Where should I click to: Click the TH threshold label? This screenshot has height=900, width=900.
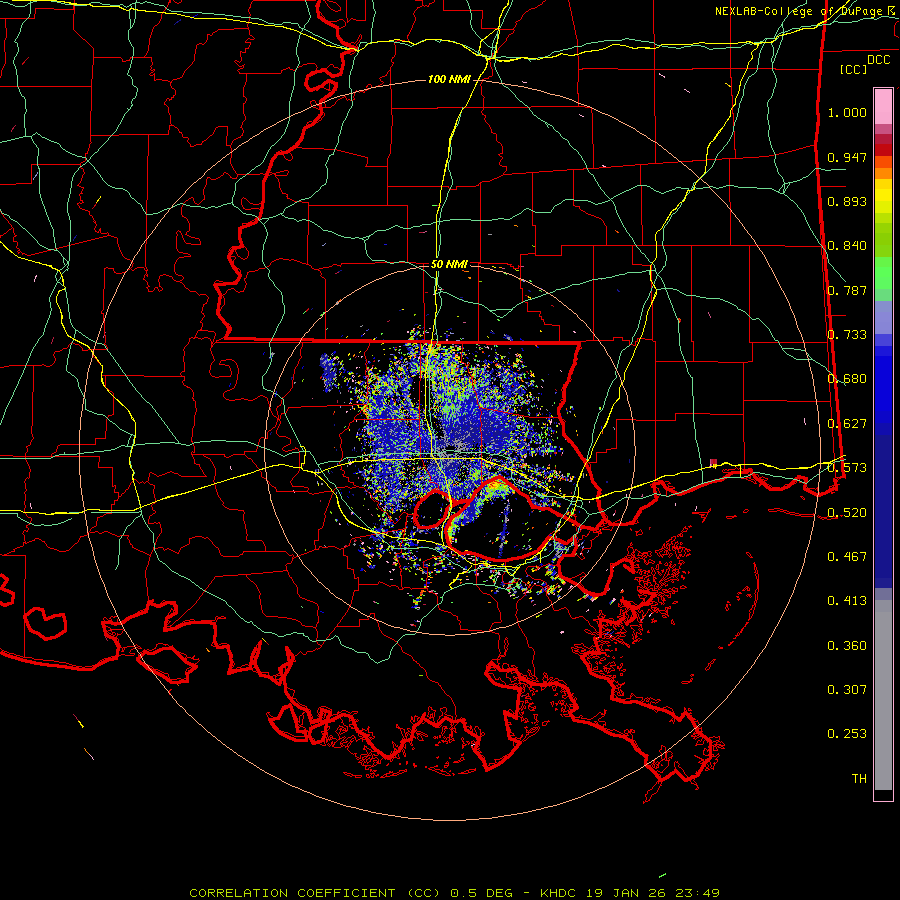(859, 779)
